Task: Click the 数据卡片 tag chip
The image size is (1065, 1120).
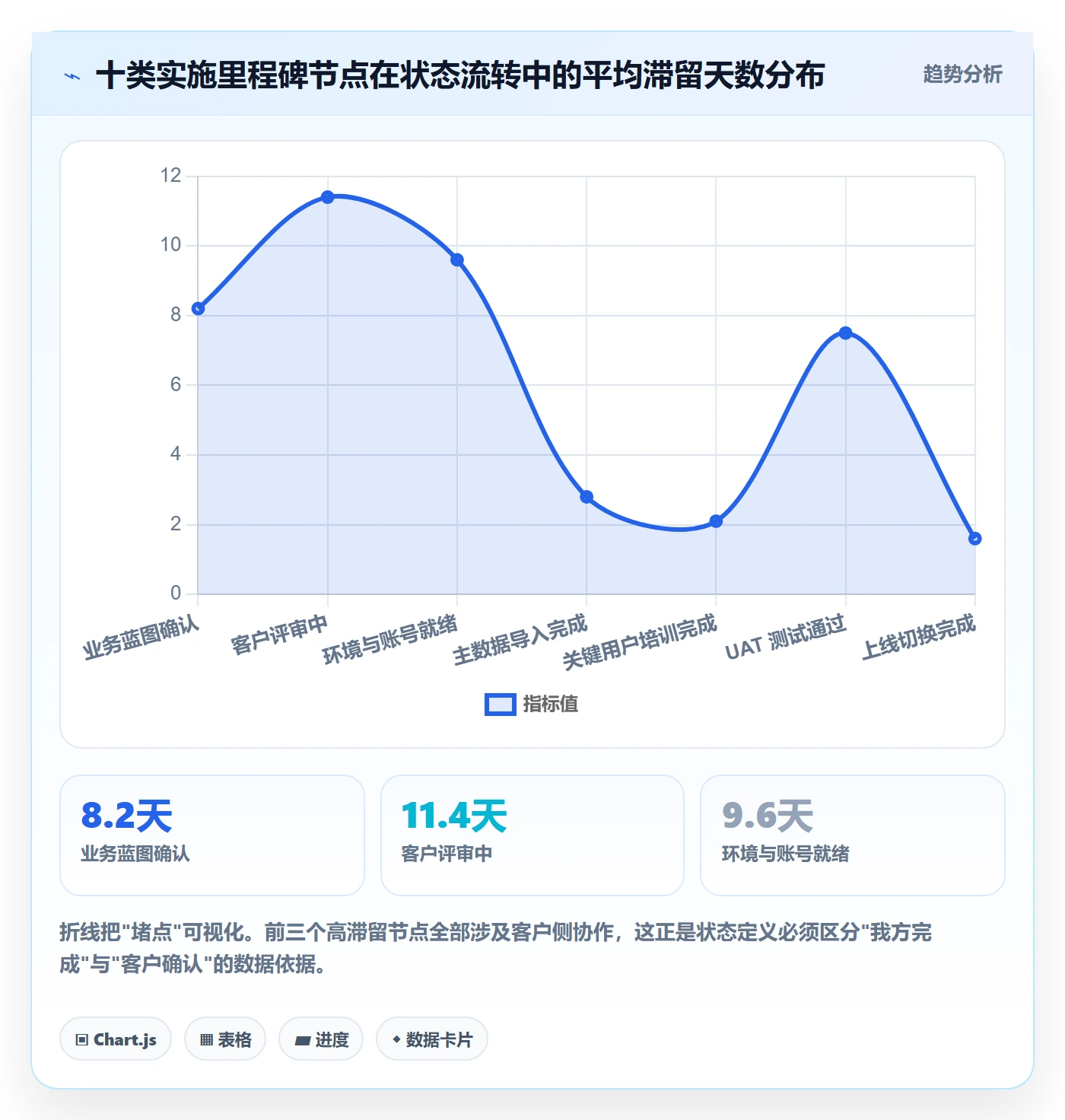Action: [432, 1039]
